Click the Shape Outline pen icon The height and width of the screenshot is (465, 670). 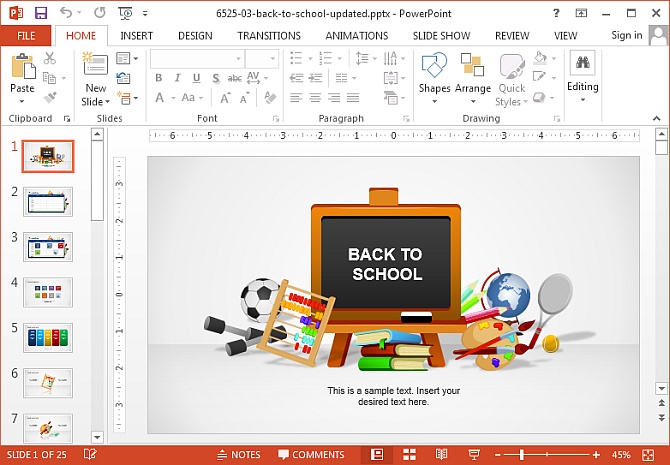pyautogui.click(x=539, y=77)
